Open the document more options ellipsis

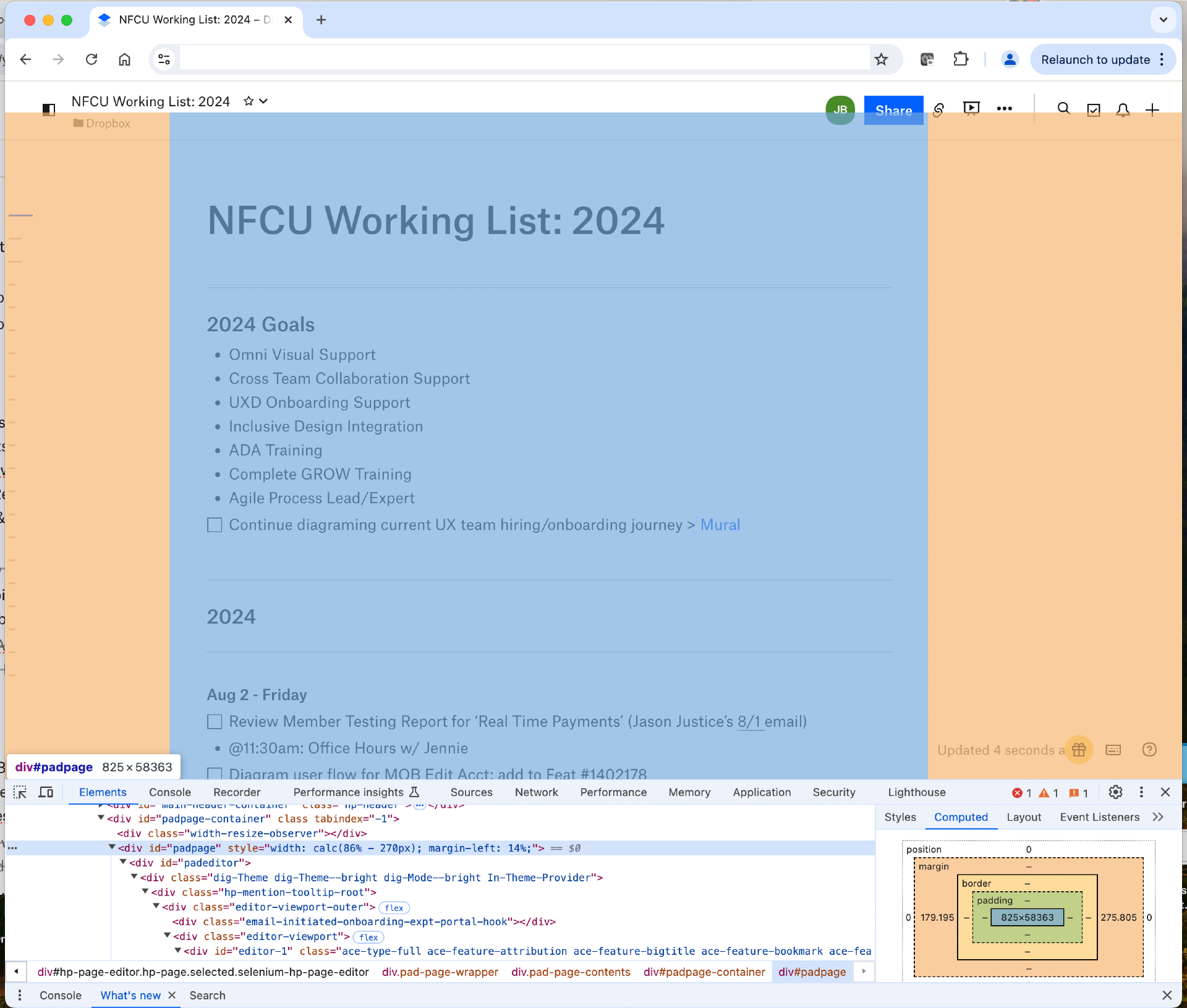(1005, 109)
